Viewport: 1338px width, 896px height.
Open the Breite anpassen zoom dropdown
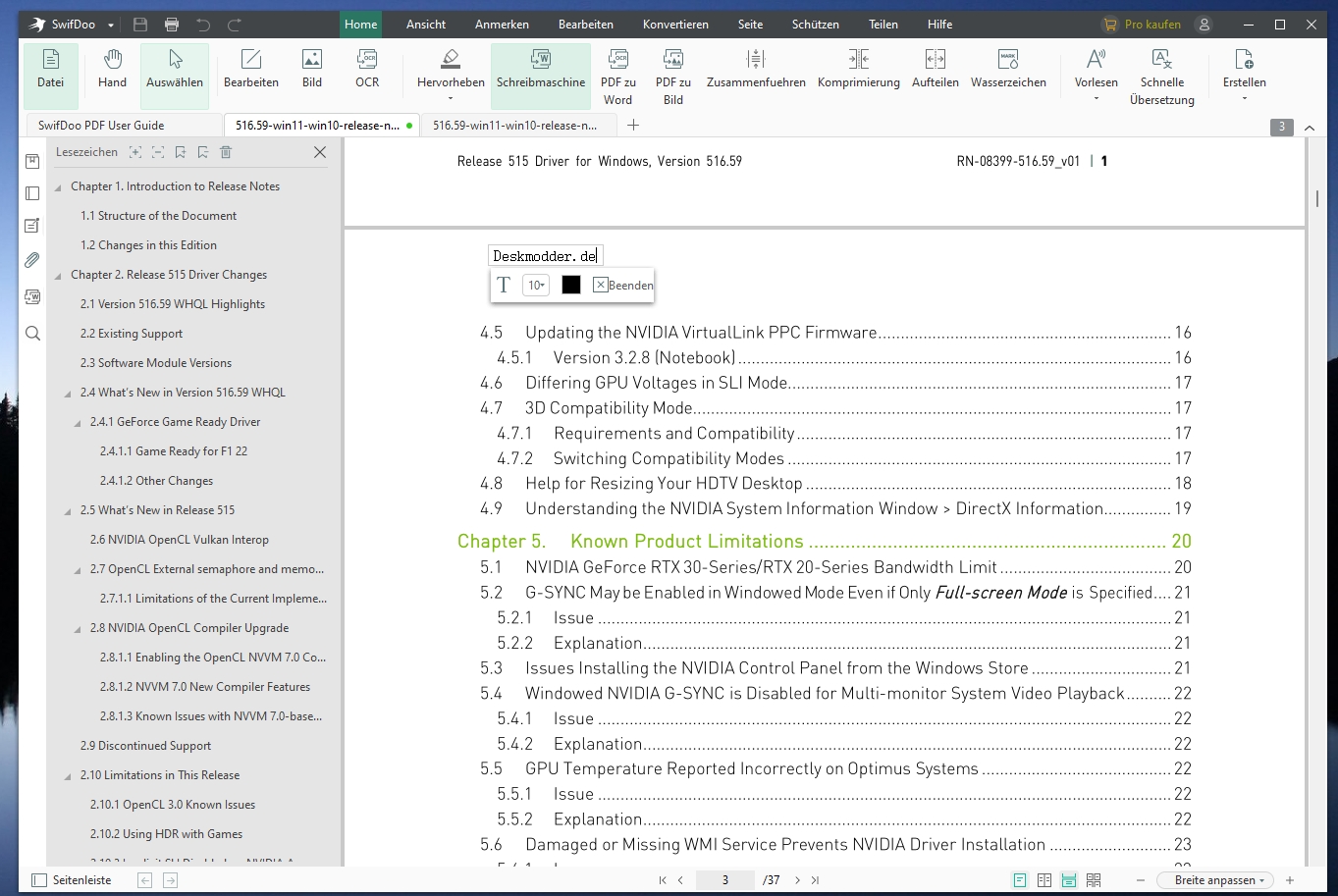(x=1216, y=880)
